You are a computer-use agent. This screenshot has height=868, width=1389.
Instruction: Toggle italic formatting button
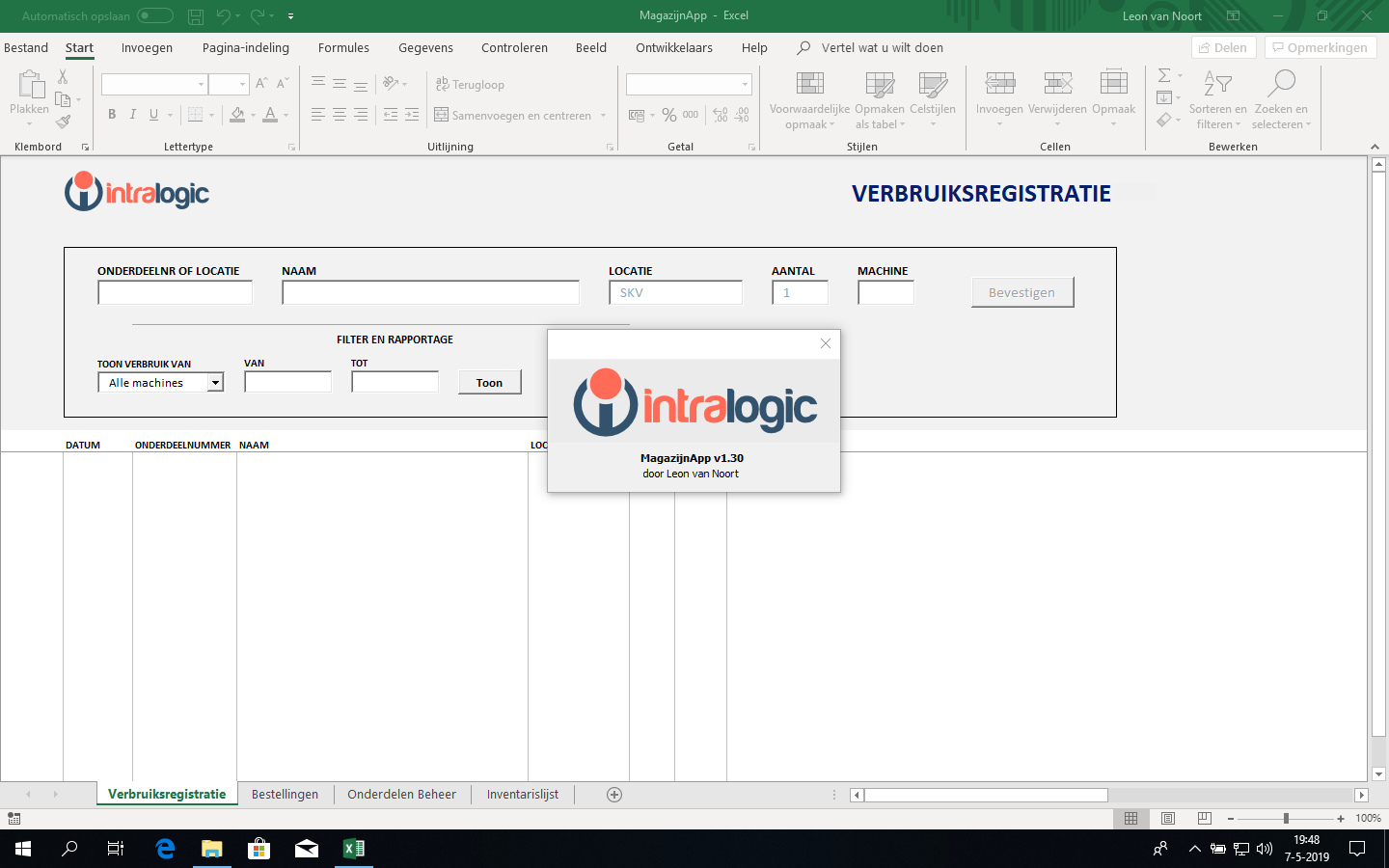132,115
